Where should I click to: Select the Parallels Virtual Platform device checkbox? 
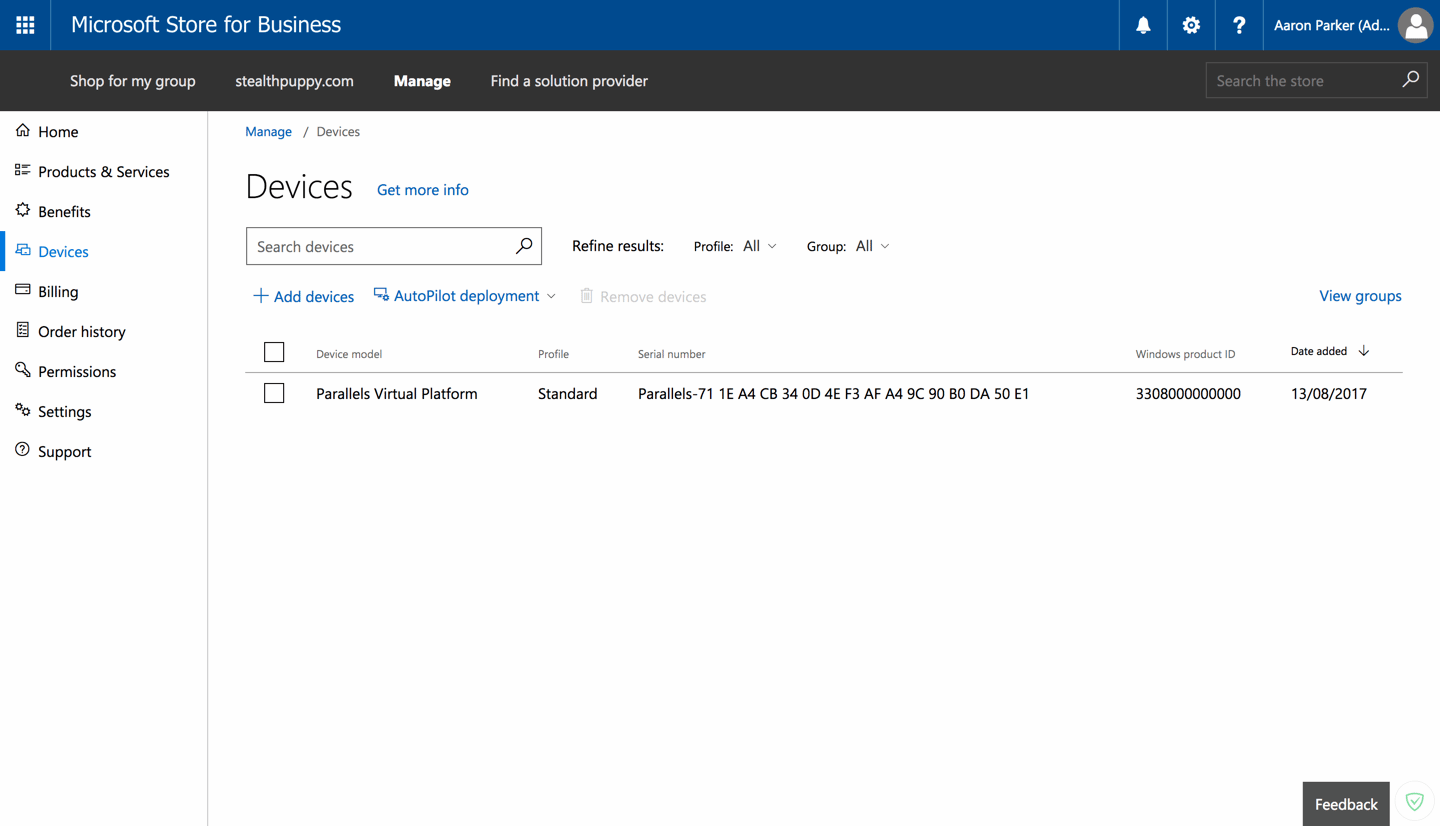coord(274,393)
